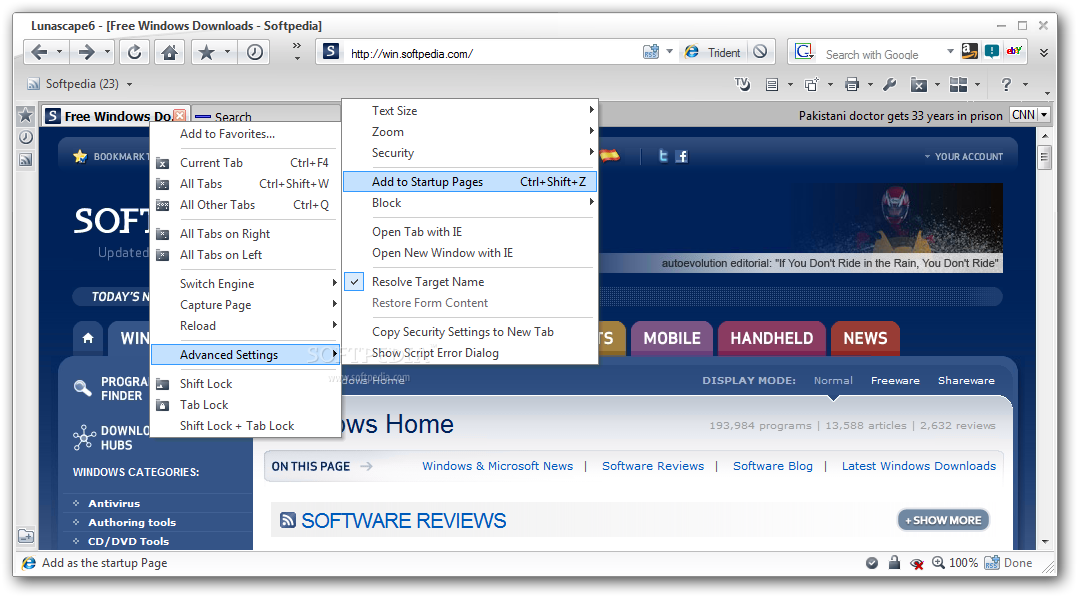This screenshot has height=597, width=1078.
Task: Select Open Tab with IE
Action: point(470,232)
